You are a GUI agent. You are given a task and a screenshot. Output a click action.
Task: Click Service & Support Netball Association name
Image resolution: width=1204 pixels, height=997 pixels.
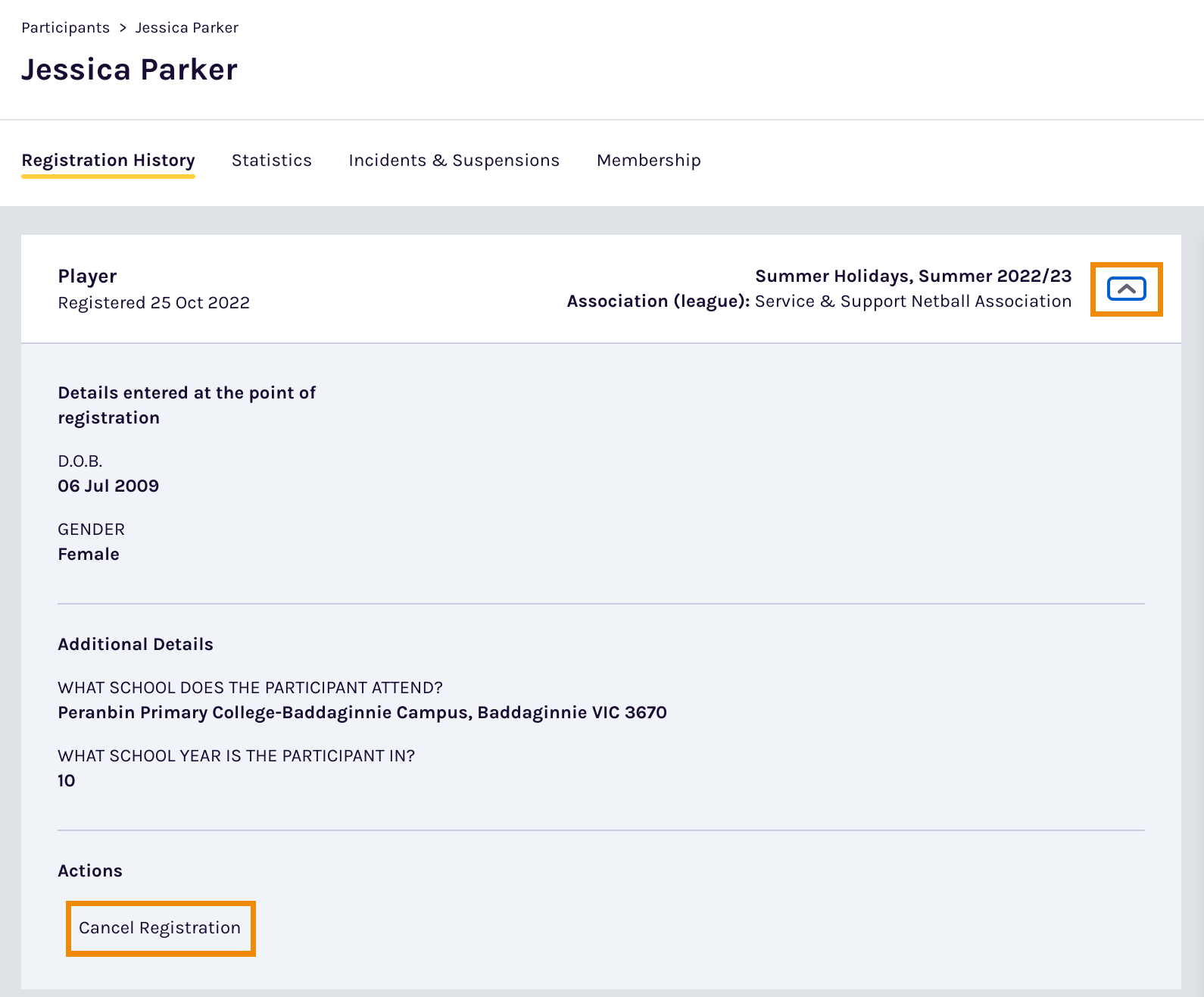click(x=912, y=302)
